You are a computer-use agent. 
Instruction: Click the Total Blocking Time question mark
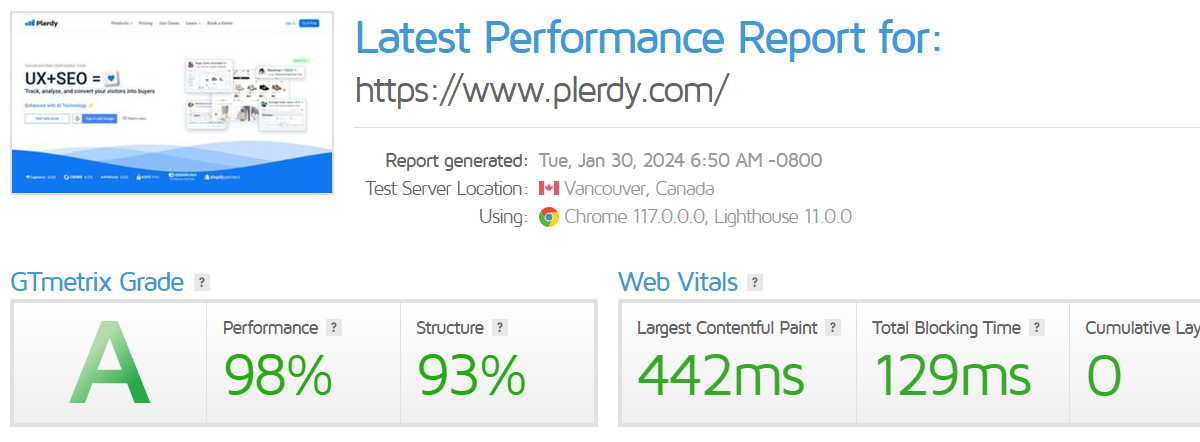tap(1037, 327)
